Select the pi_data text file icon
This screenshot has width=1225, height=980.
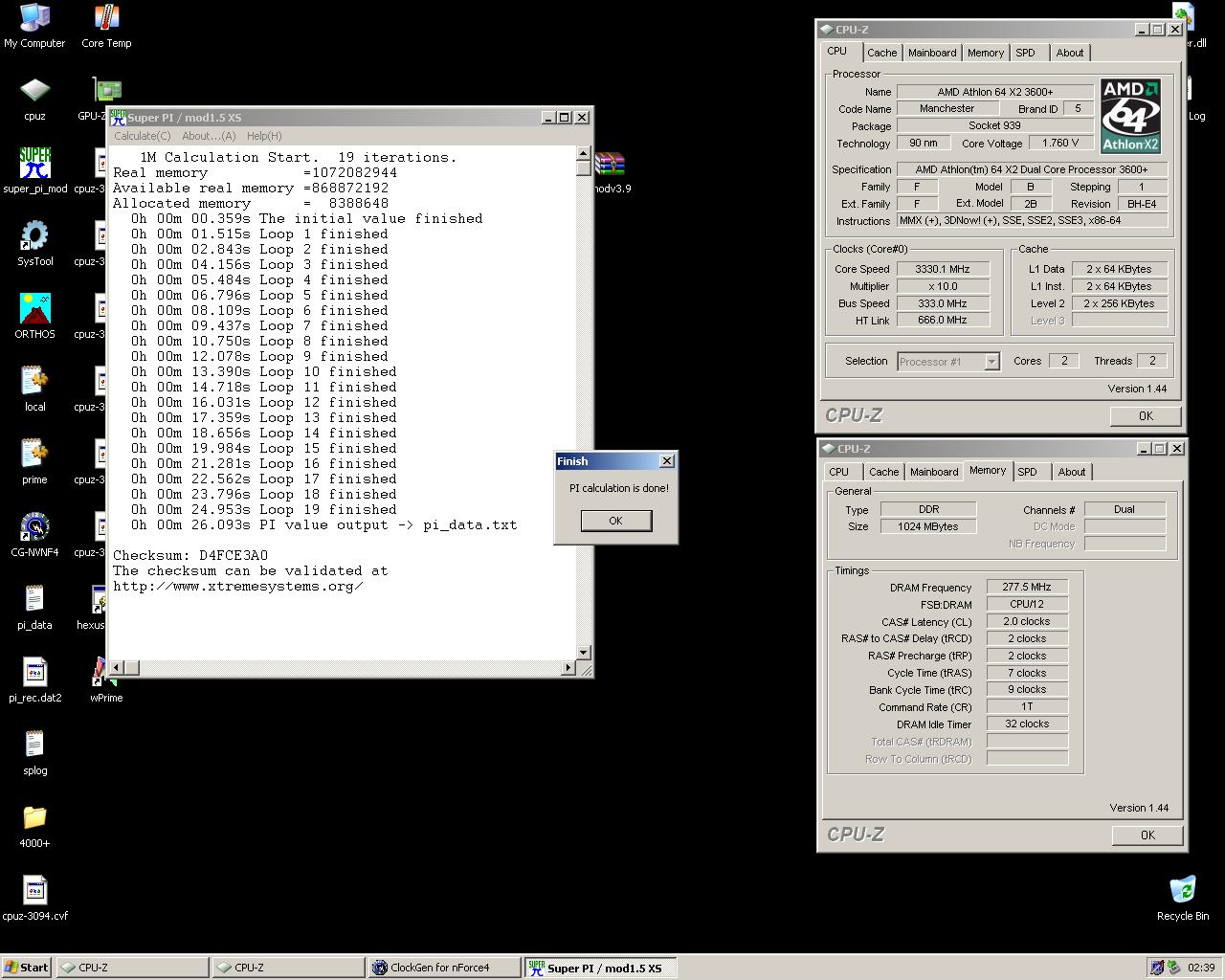pyautogui.click(x=34, y=608)
